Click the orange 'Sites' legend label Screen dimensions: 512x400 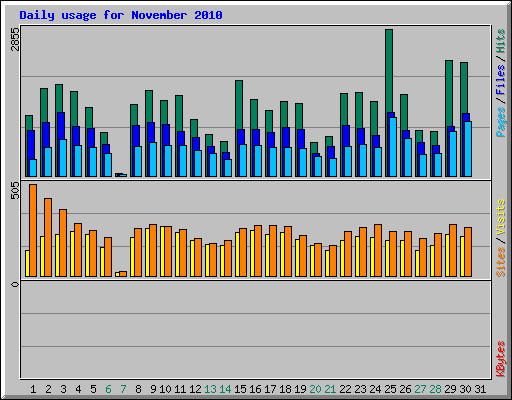pos(500,262)
